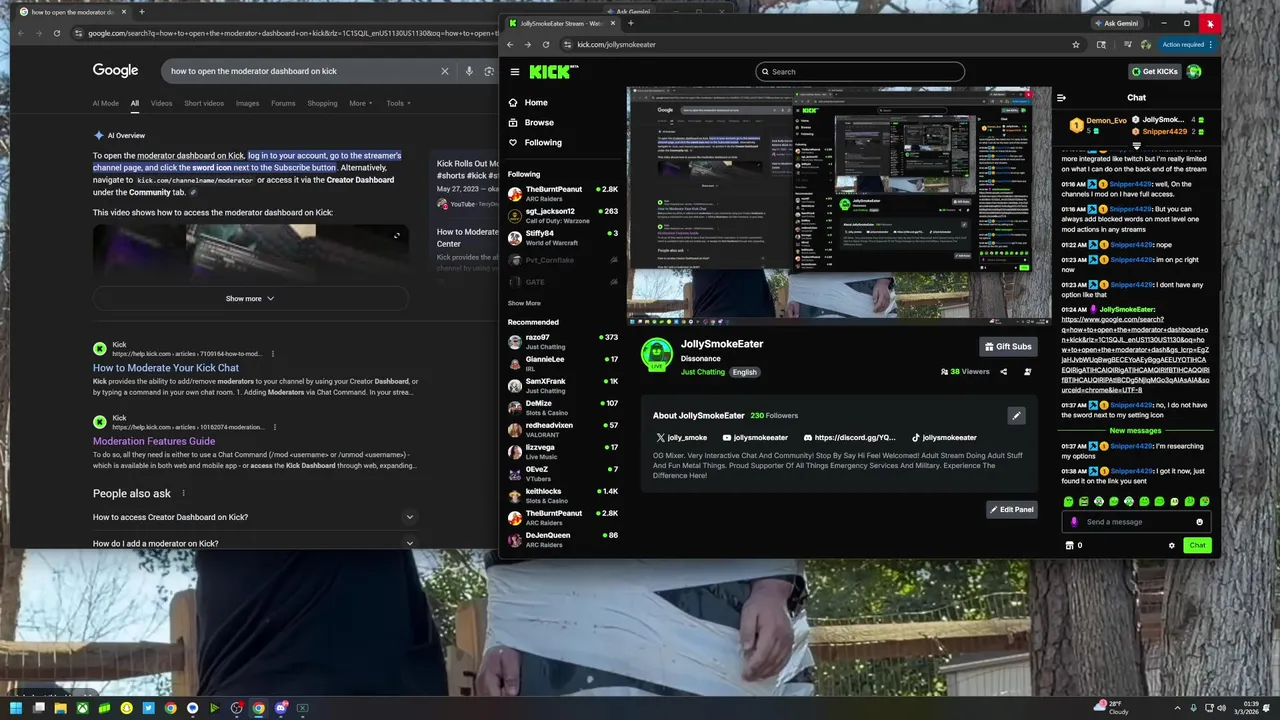Click site info icon beside kick.com URL
This screenshot has width=1280, height=720.
click(567, 45)
